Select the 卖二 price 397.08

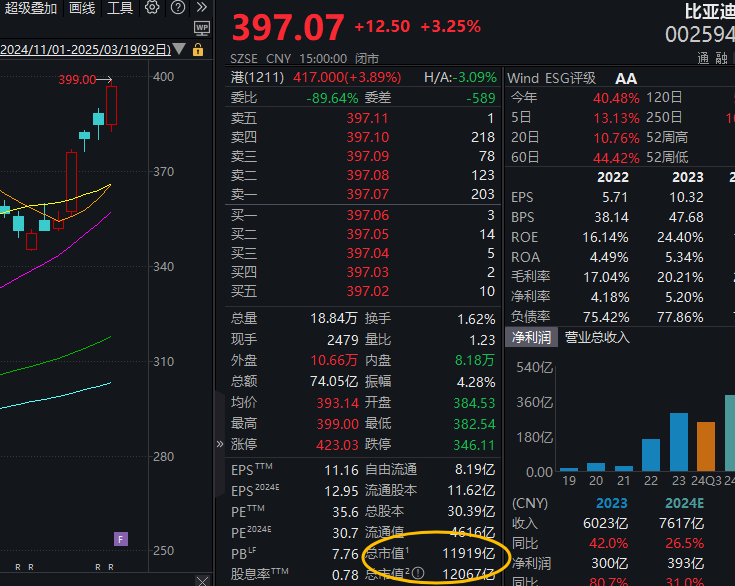tap(368, 175)
